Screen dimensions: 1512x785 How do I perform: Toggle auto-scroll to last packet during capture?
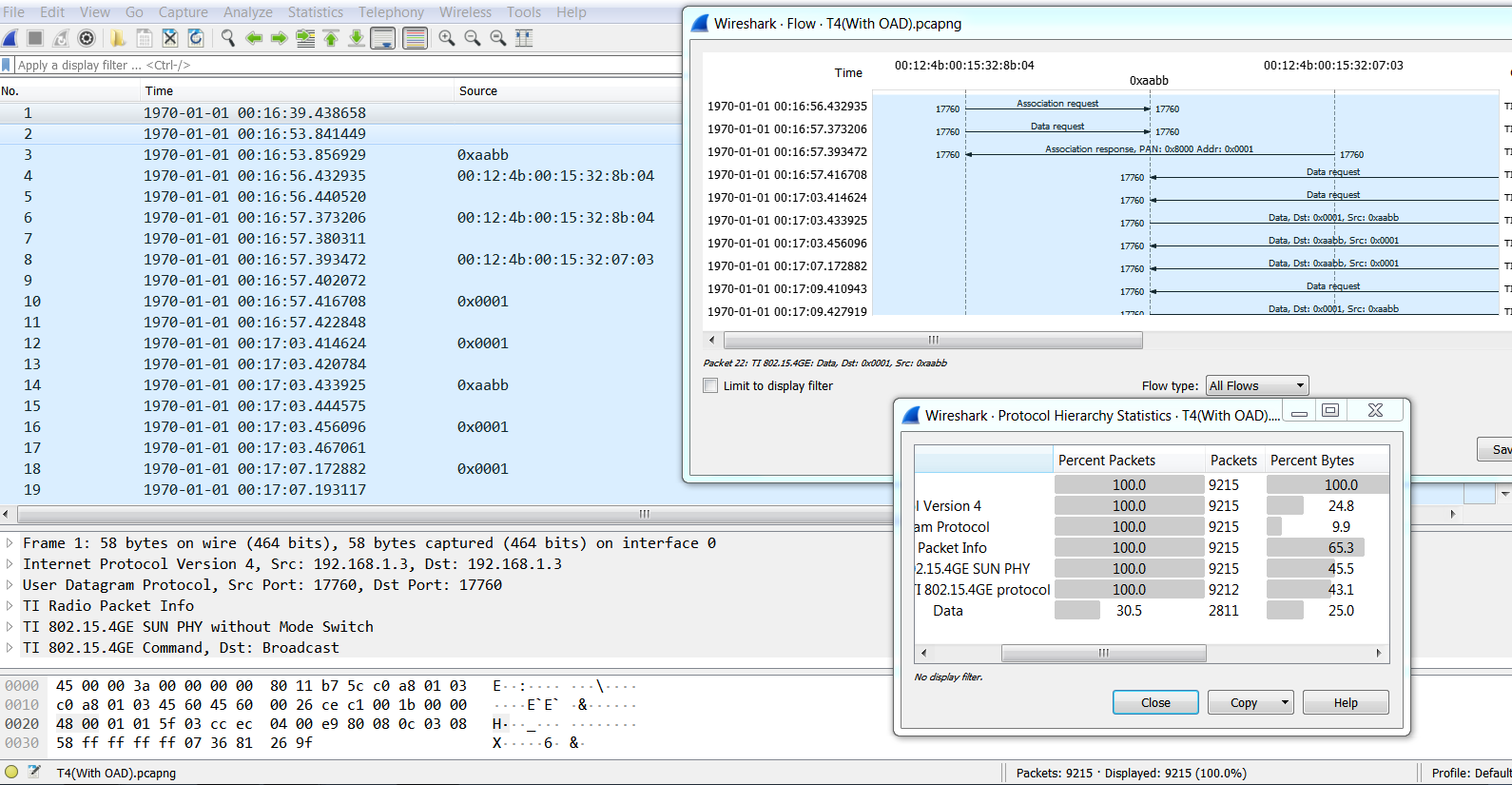pos(383,38)
